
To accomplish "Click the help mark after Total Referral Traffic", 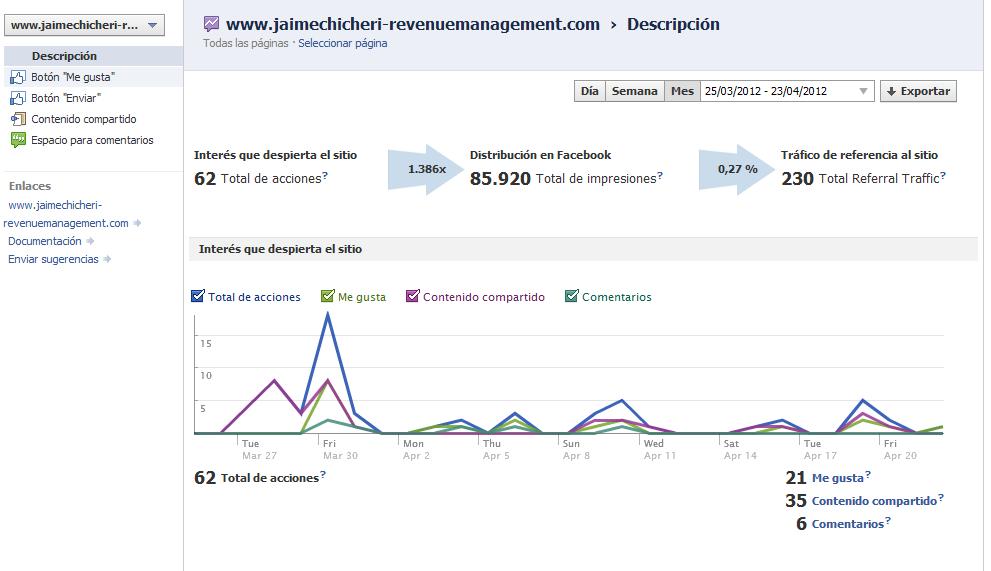I will click(942, 176).
